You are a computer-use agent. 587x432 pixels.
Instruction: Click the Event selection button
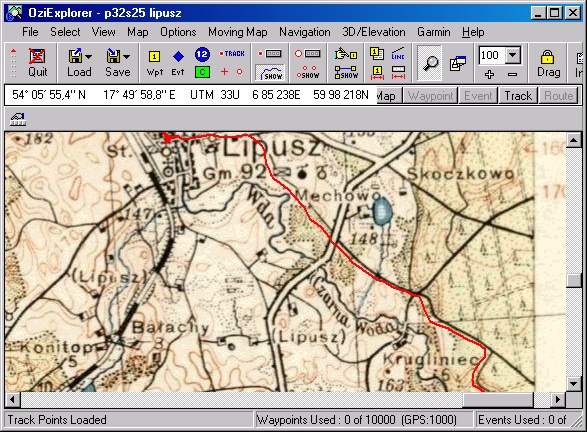pos(478,96)
